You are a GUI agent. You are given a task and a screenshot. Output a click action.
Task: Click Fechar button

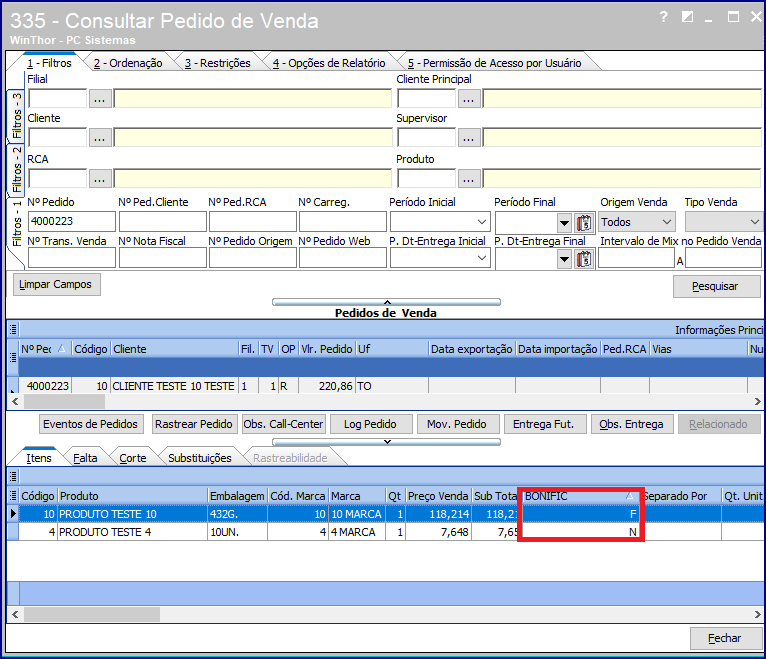coord(726,638)
